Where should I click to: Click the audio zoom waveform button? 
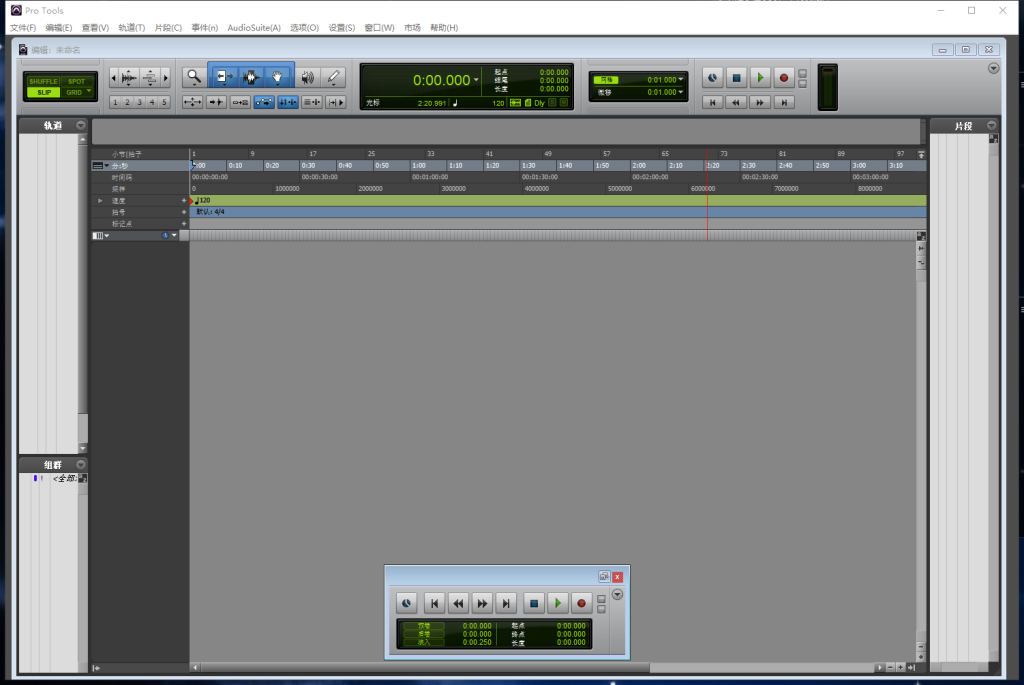point(129,78)
